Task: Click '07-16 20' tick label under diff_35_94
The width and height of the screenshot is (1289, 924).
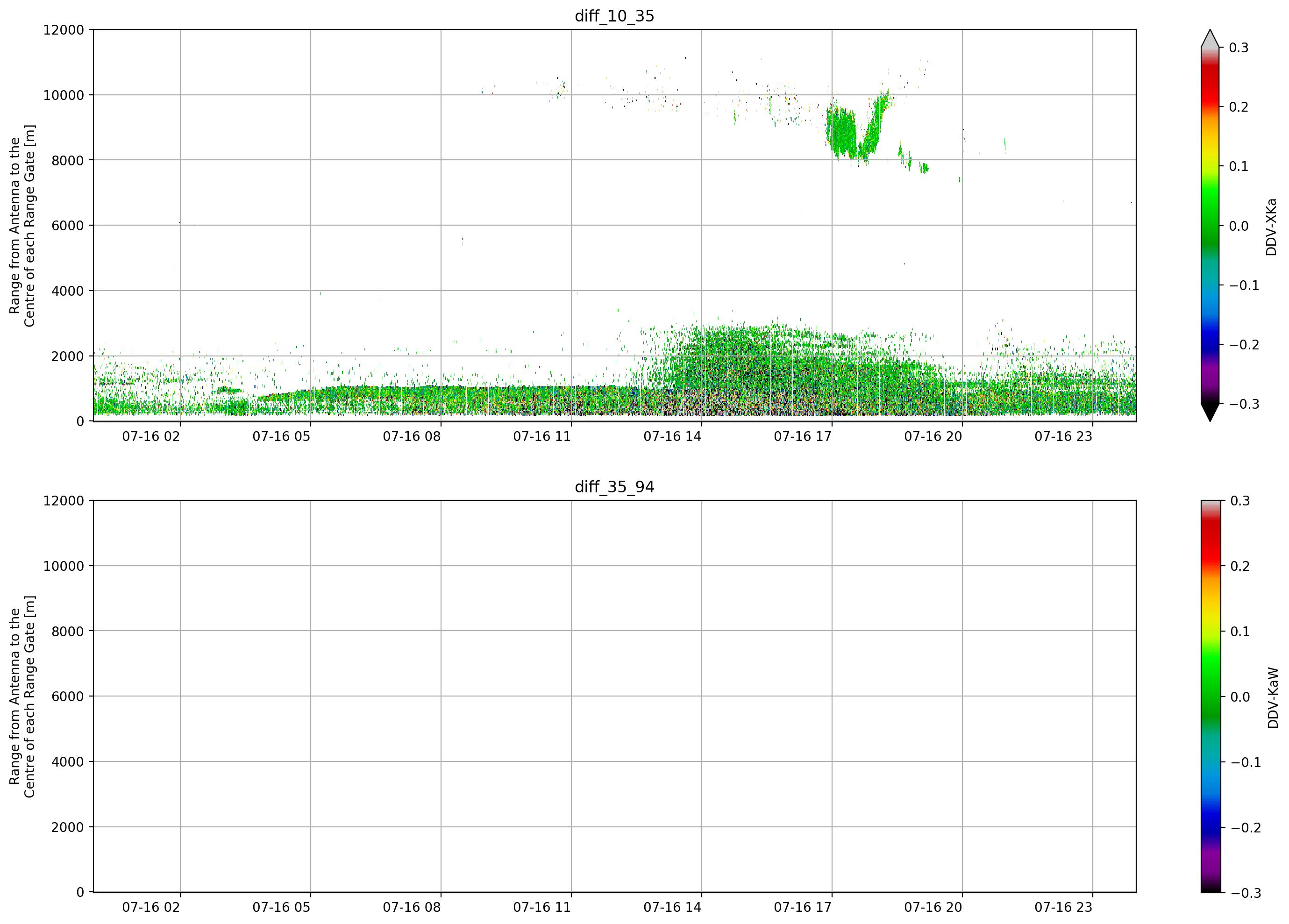Action: 933,907
